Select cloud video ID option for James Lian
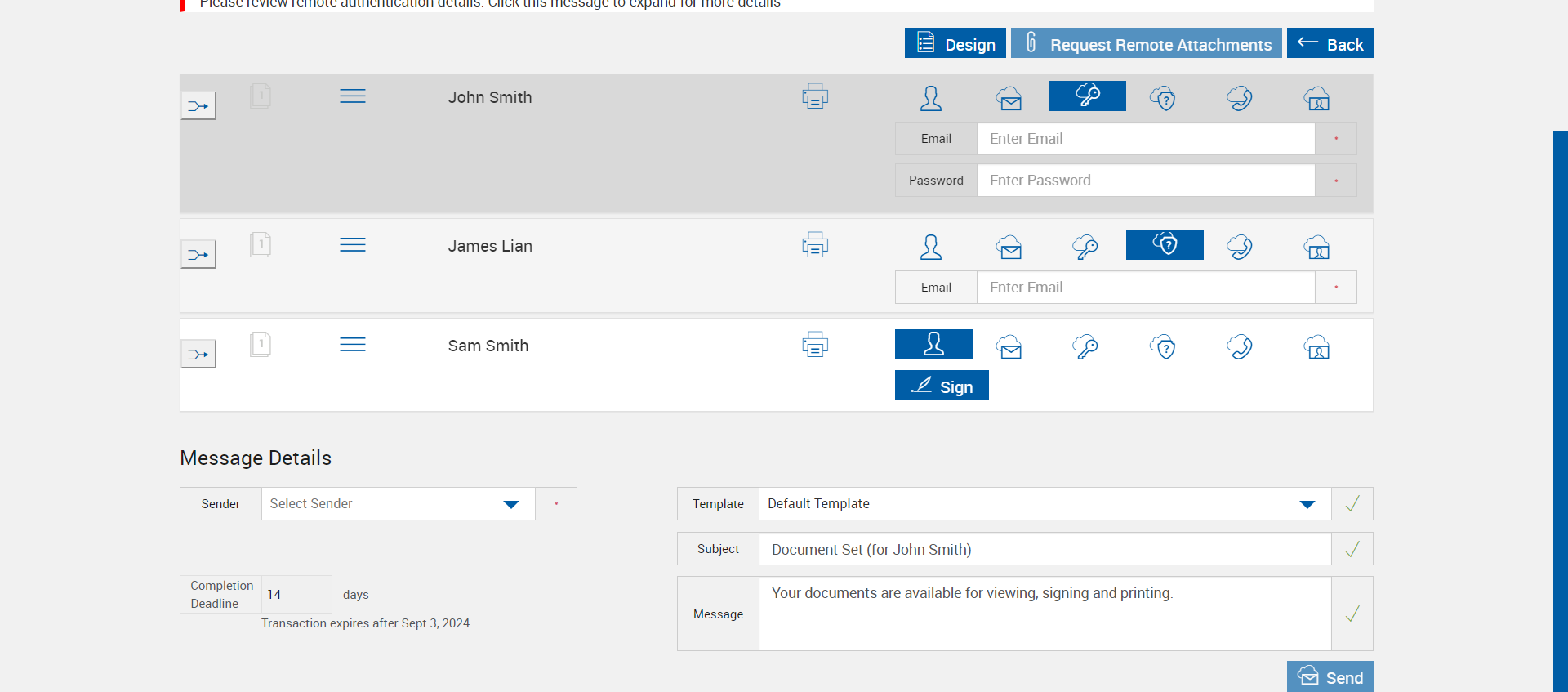This screenshot has width=1568, height=692. [x=1316, y=247]
